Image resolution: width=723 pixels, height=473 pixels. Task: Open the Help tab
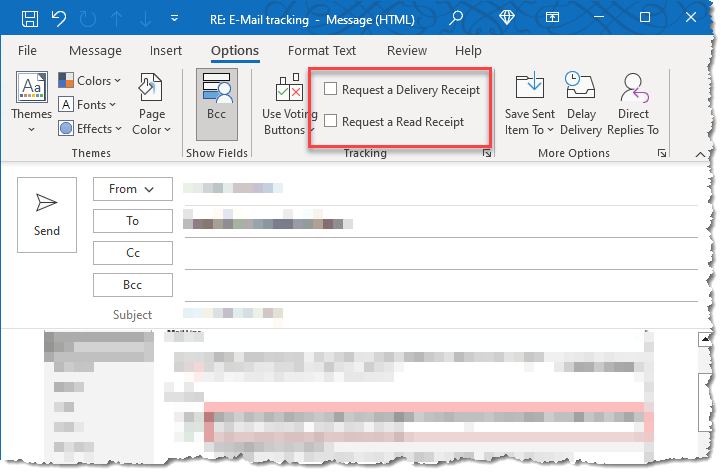click(x=468, y=50)
